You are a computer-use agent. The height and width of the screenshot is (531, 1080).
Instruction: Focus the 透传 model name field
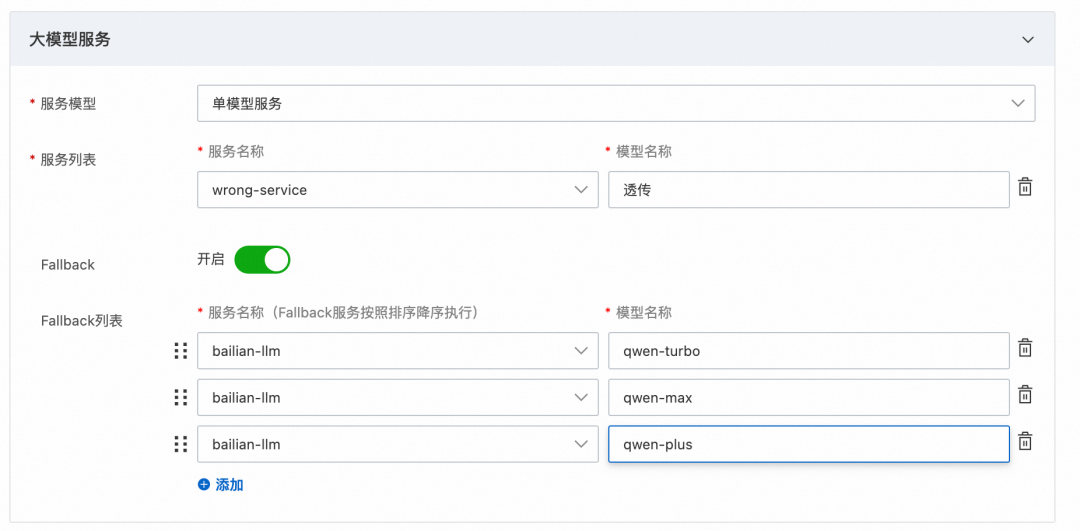tap(809, 189)
